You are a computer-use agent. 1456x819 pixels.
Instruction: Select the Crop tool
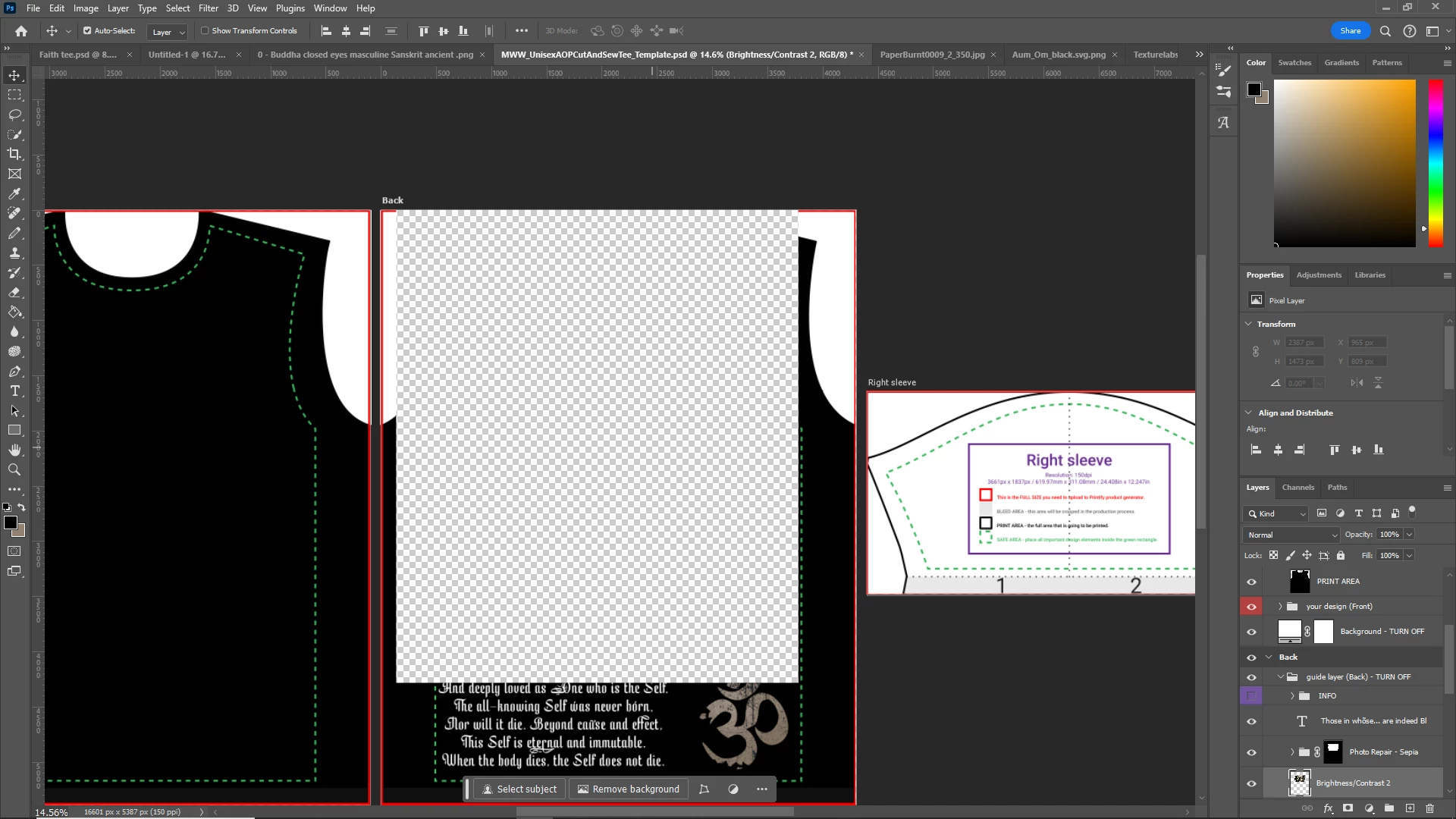click(14, 154)
